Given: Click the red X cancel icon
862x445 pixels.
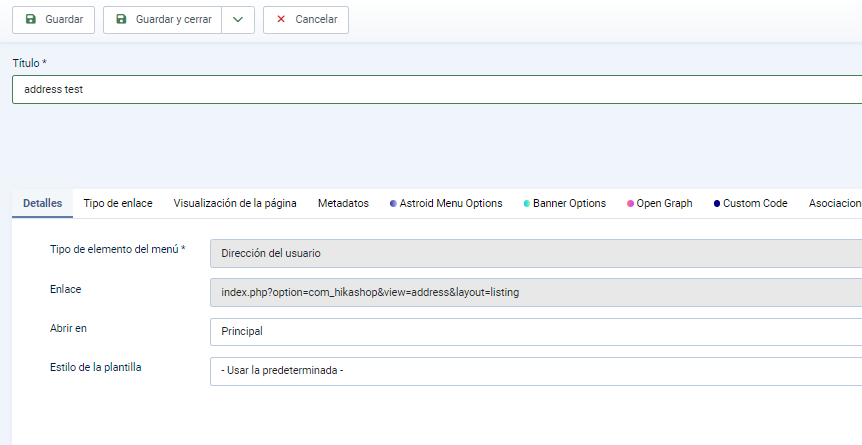Looking at the screenshot, I should [281, 20].
